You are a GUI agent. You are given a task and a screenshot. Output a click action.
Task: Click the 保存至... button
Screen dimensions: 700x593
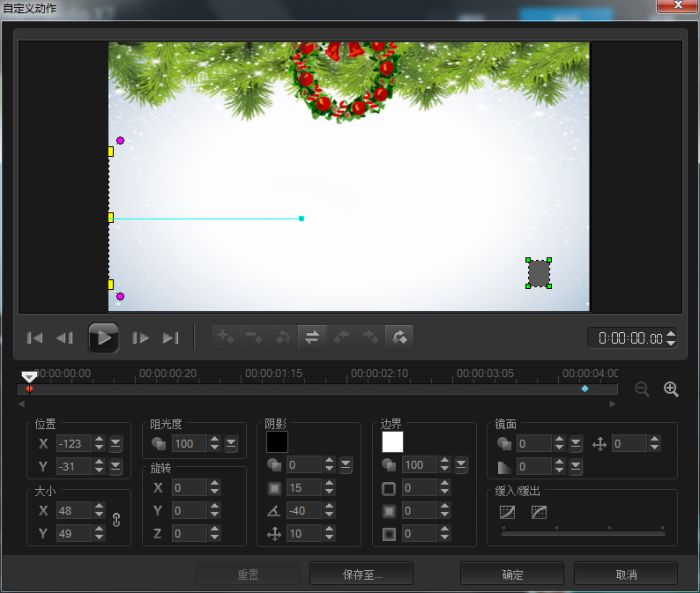[361, 574]
